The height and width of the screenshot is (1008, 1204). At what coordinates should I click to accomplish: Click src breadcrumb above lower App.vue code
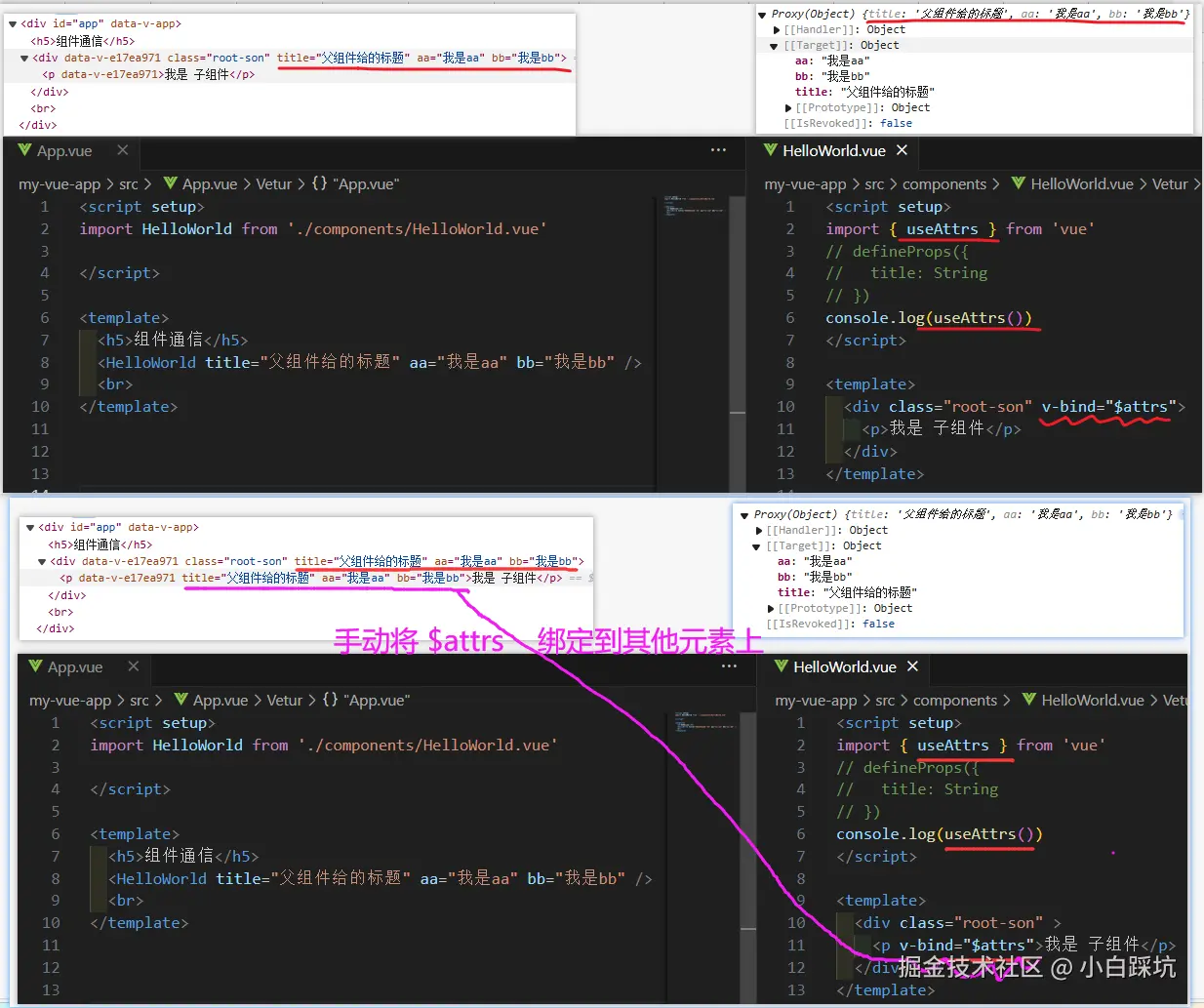coord(140,701)
